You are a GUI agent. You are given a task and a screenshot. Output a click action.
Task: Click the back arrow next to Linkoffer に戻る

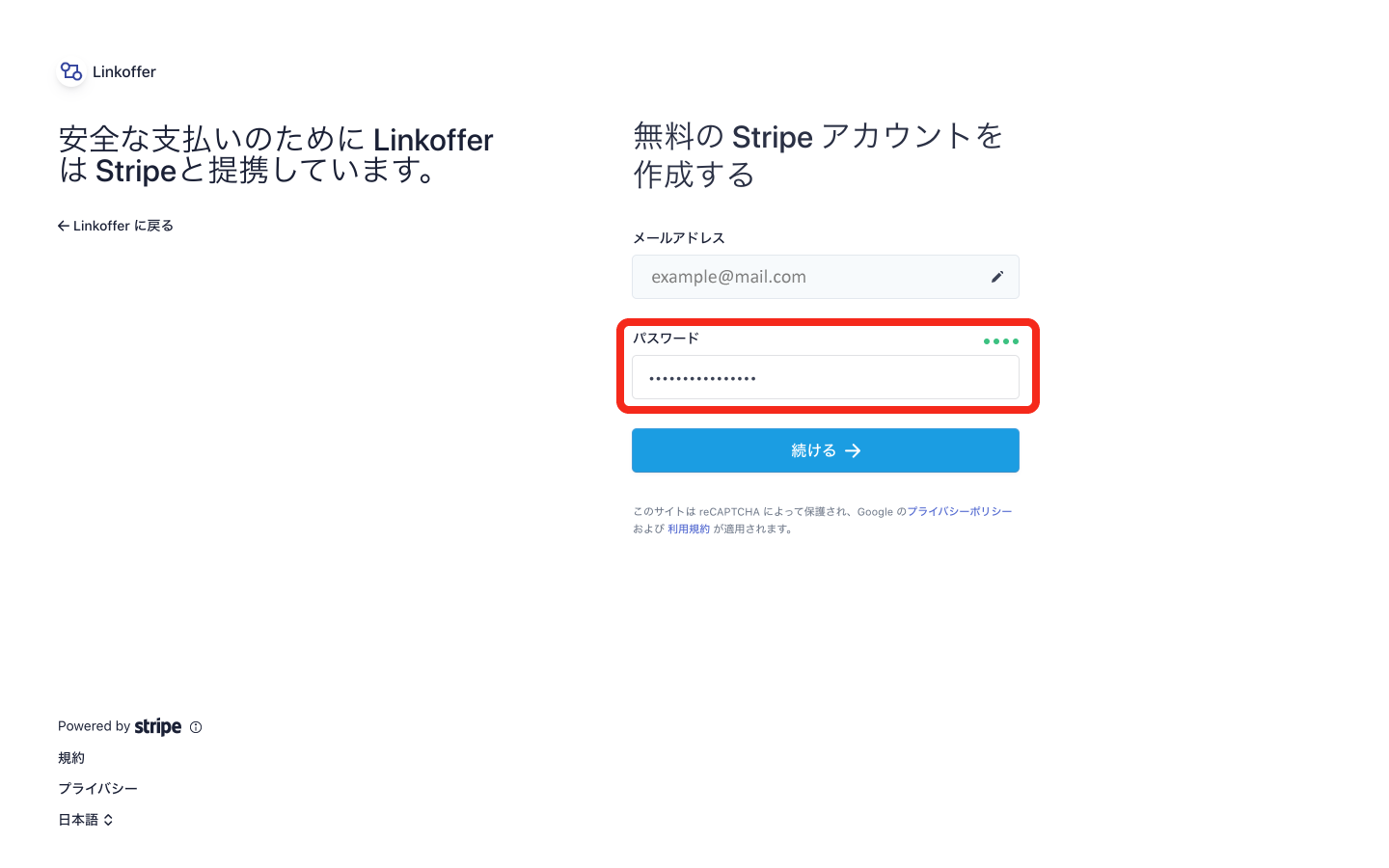coord(64,226)
